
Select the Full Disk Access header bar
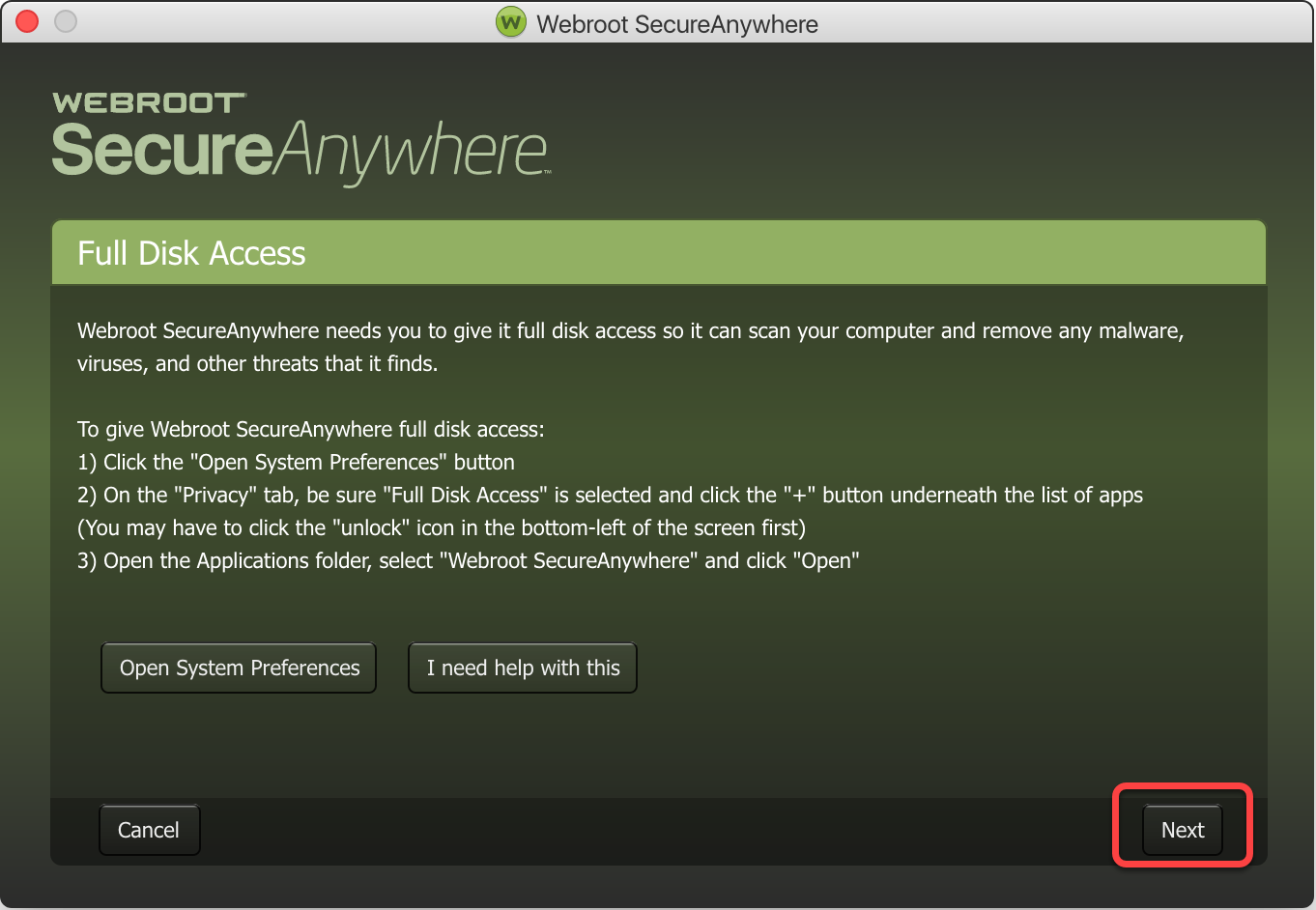[657, 253]
